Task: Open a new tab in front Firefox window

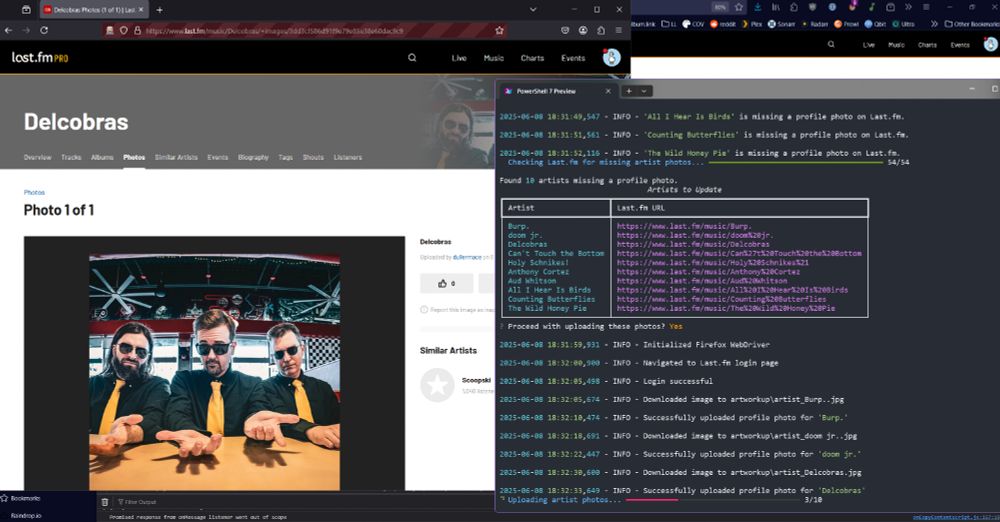Action: [159, 10]
